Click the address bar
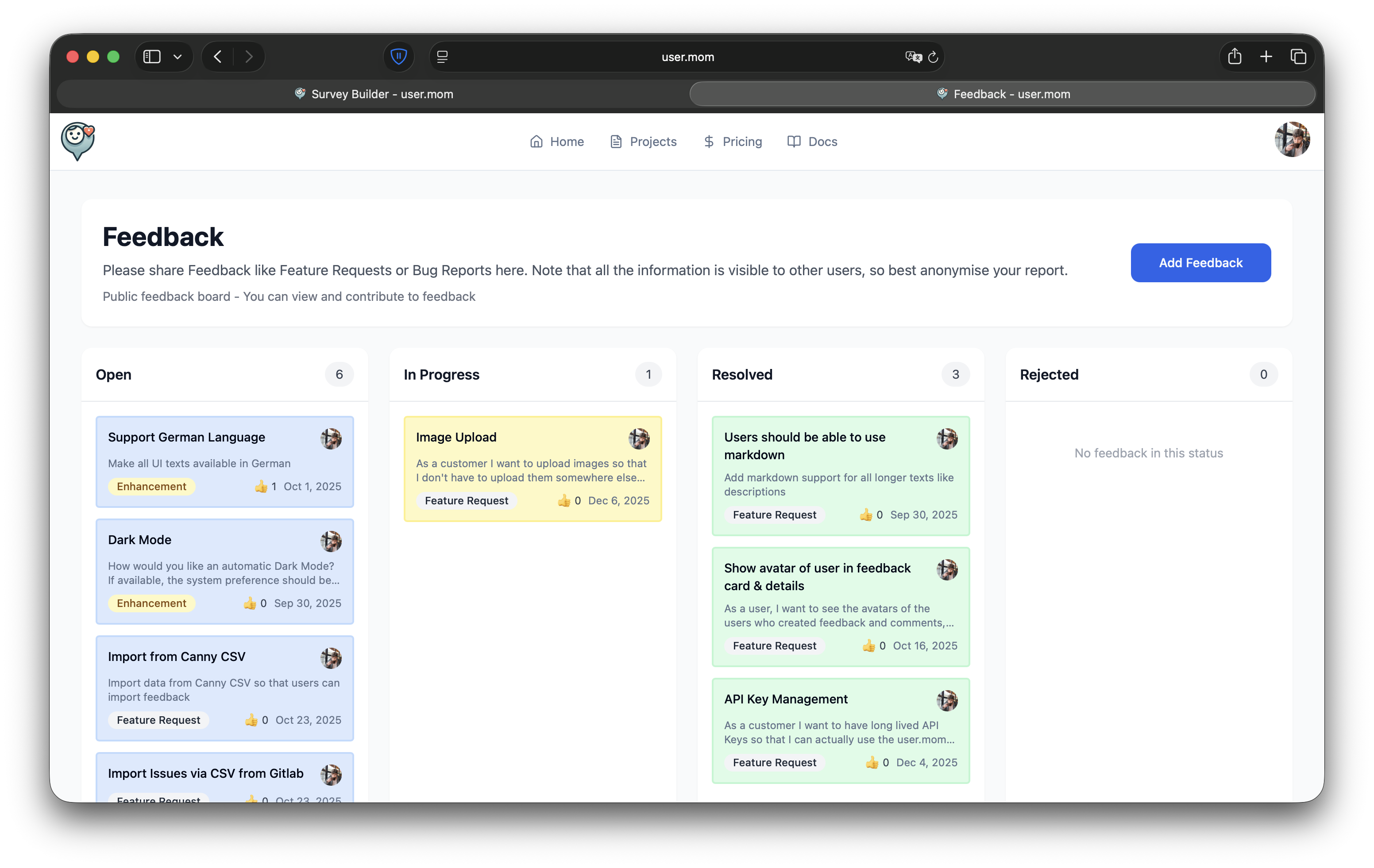Viewport: 1374px width, 868px height. pyautogui.click(x=687, y=57)
